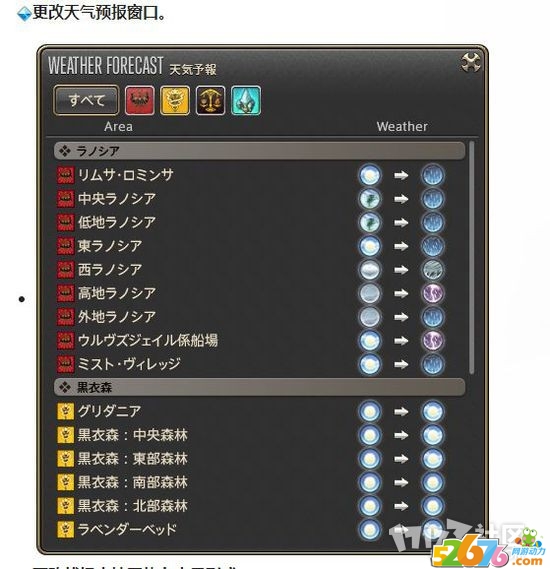This screenshot has width=550, height=569.
Task: Click current weather icon for 中央ラノシア
Action: [x=370, y=199]
